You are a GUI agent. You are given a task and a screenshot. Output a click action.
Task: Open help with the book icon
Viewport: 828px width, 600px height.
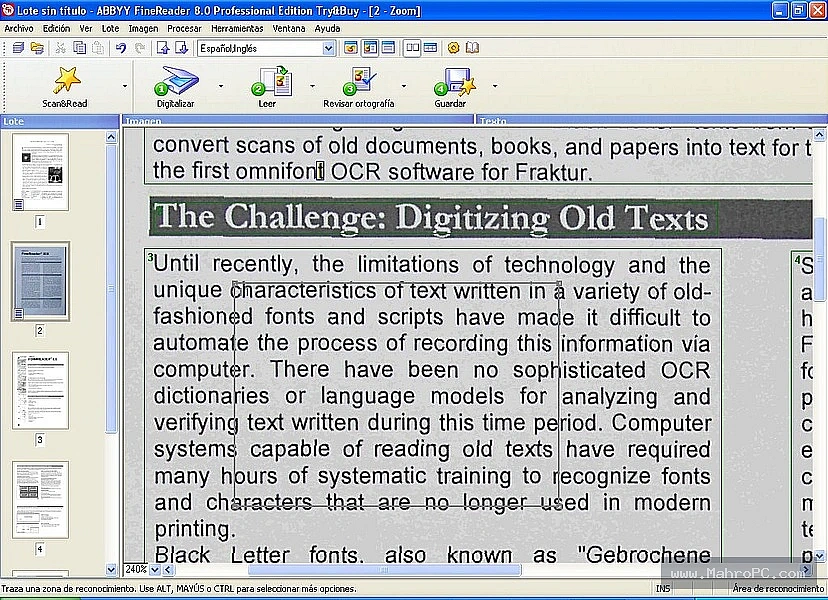coord(472,48)
